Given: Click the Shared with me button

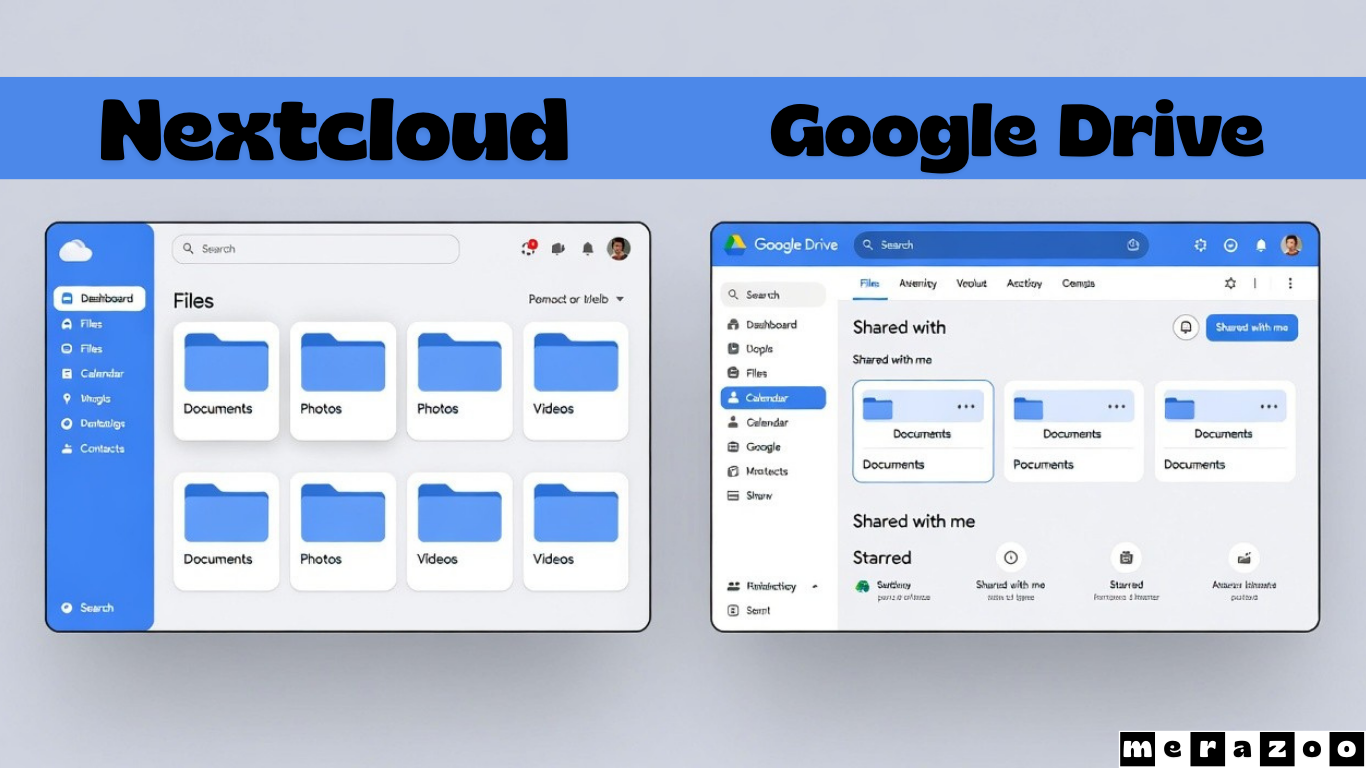Looking at the screenshot, I should click(1251, 327).
